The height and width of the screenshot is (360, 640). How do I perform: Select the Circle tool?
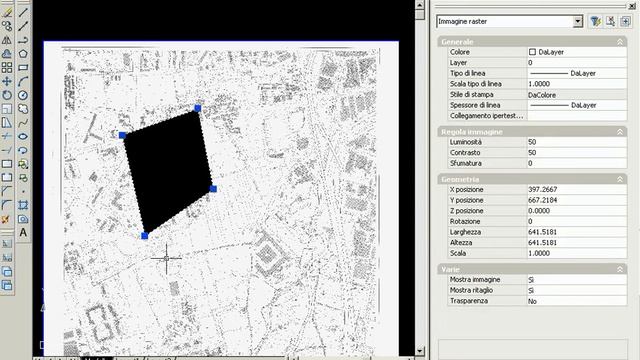point(23,95)
